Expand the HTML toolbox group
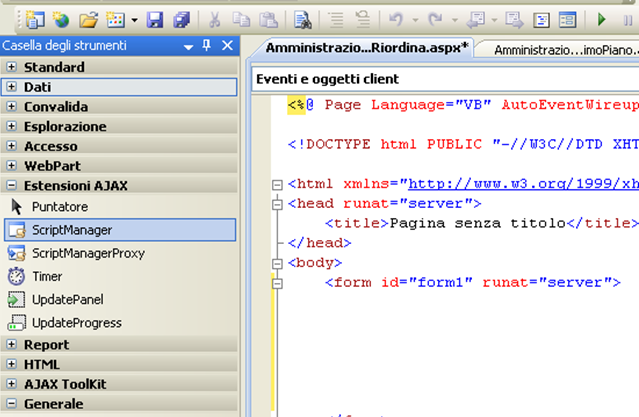Image resolution: width=639 pixels, height=417 pixels. [x=11, y=364]
